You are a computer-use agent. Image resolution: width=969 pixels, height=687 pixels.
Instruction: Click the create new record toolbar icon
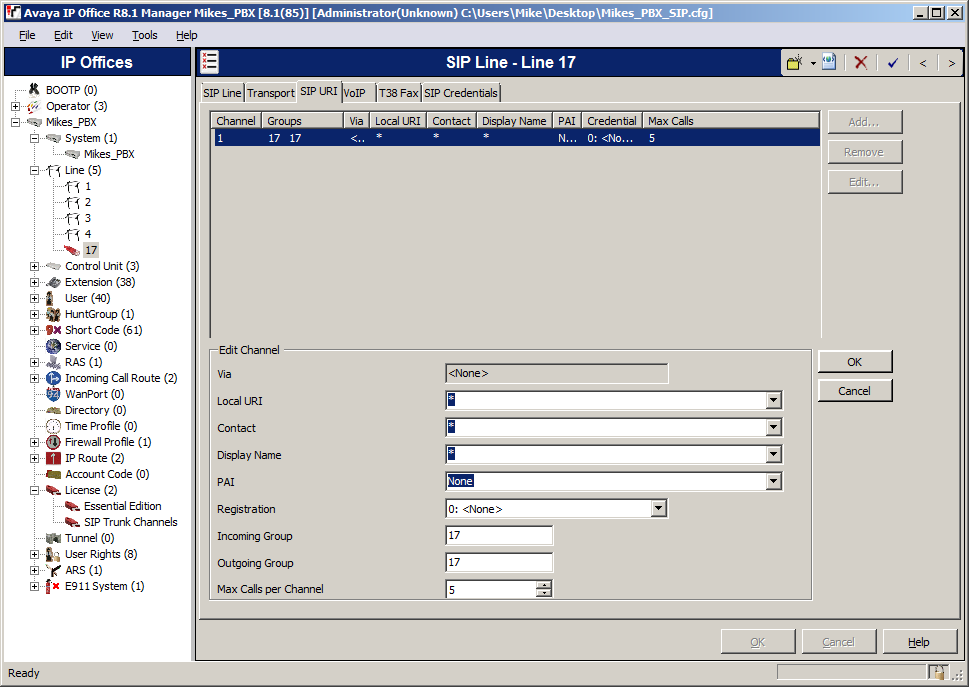point(795,62)
